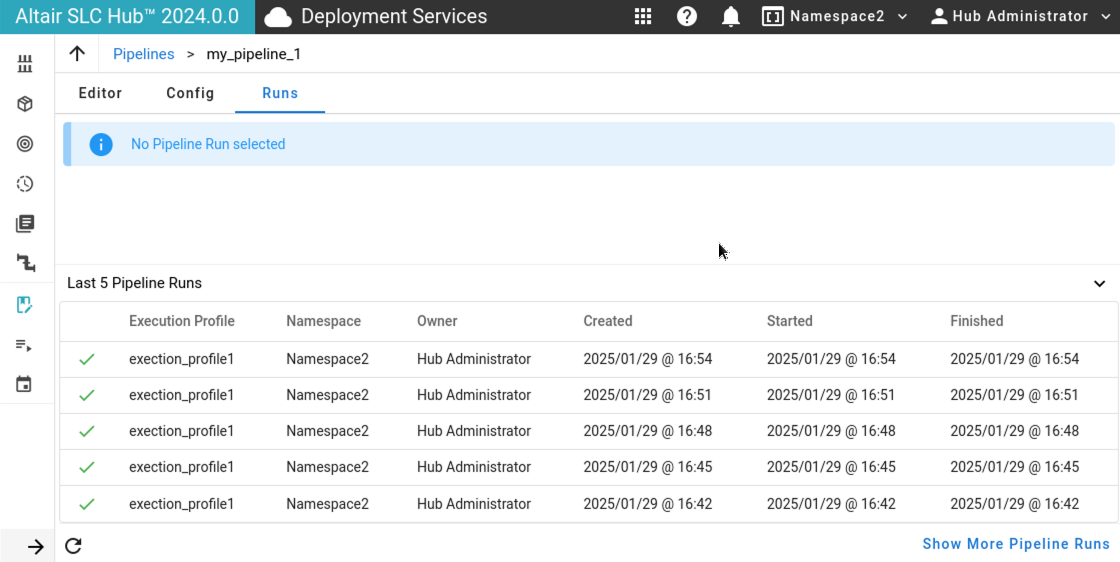
Task: Click the sidebar library stack icon
Action: coord(25,224)
